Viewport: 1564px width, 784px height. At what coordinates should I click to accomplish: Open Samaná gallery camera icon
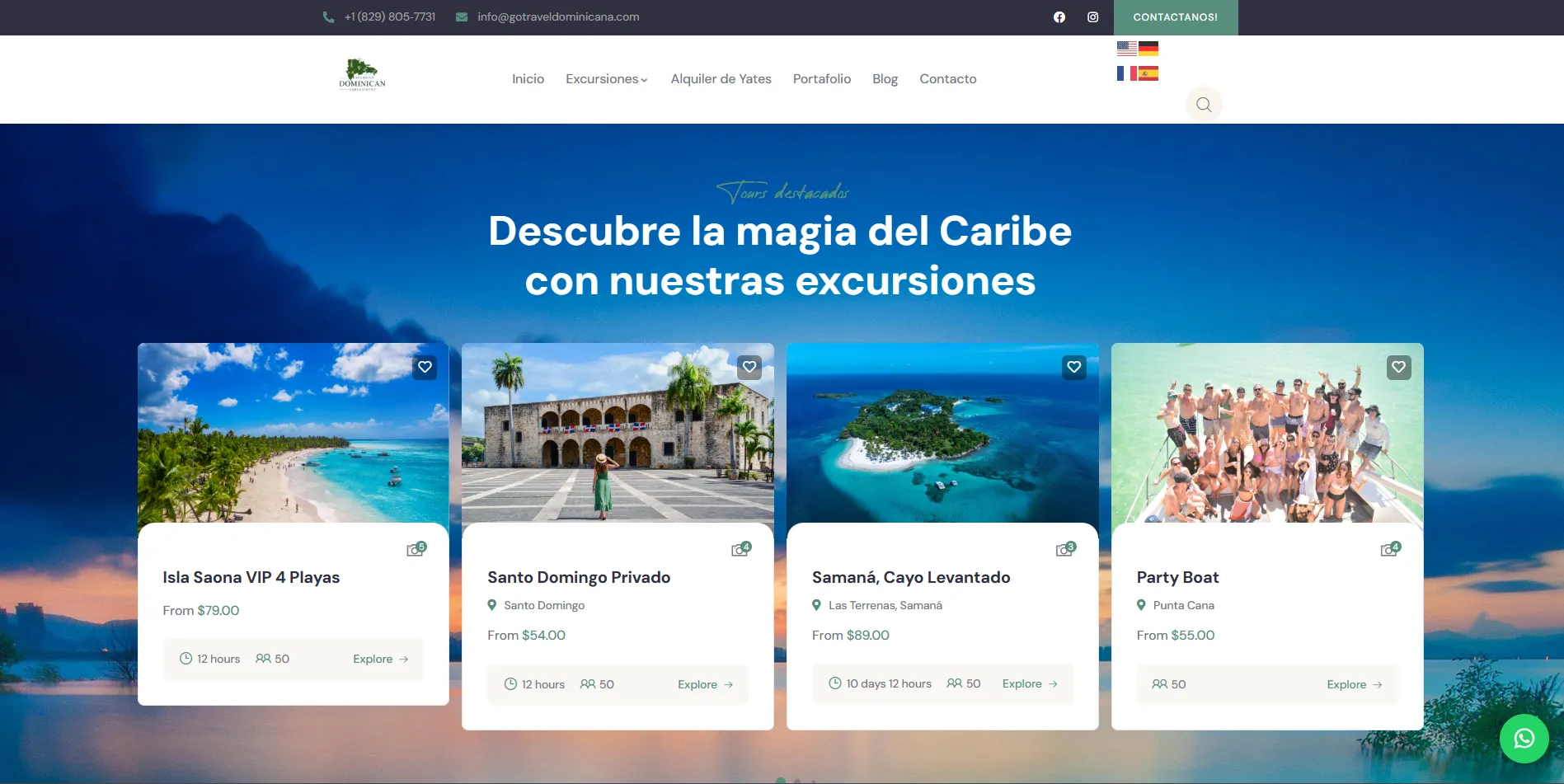click(x=1066, y=549)
